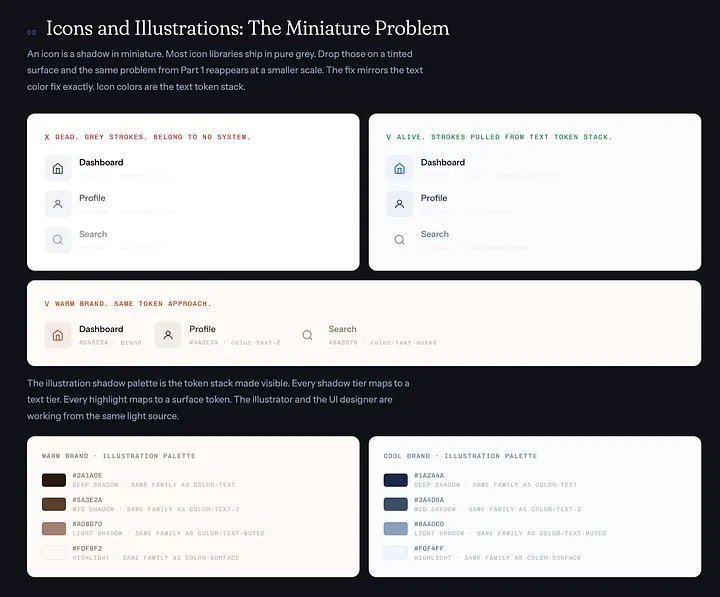Screen dimensions: 720x597
Task: Select the #A08070 light shadow swatch
Action: pos(54,529)
